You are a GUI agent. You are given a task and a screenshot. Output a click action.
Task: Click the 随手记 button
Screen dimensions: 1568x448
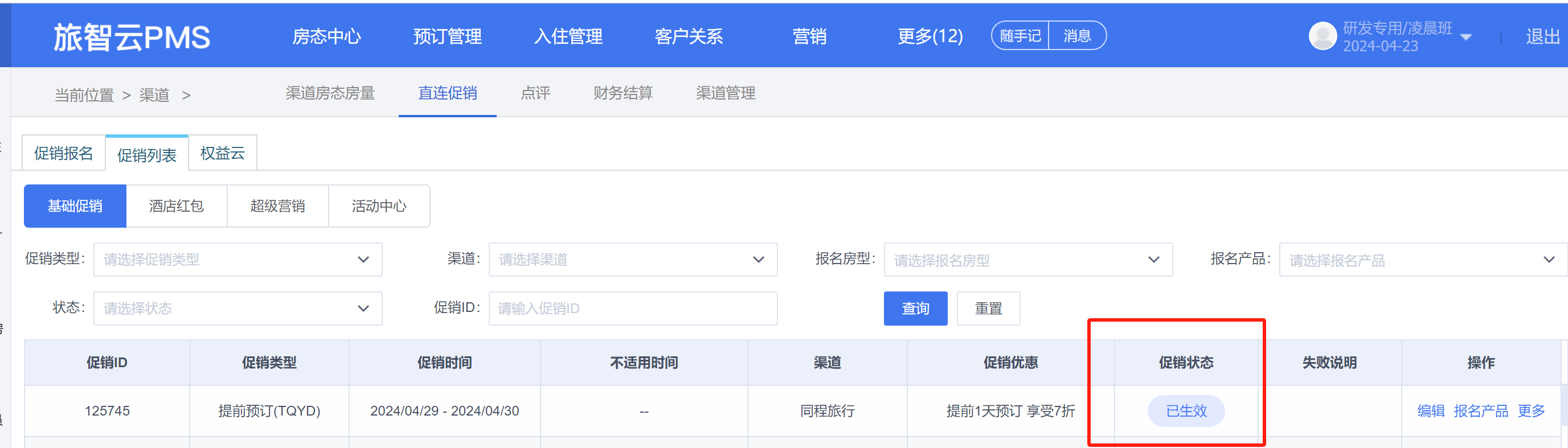pos(1020,36)
